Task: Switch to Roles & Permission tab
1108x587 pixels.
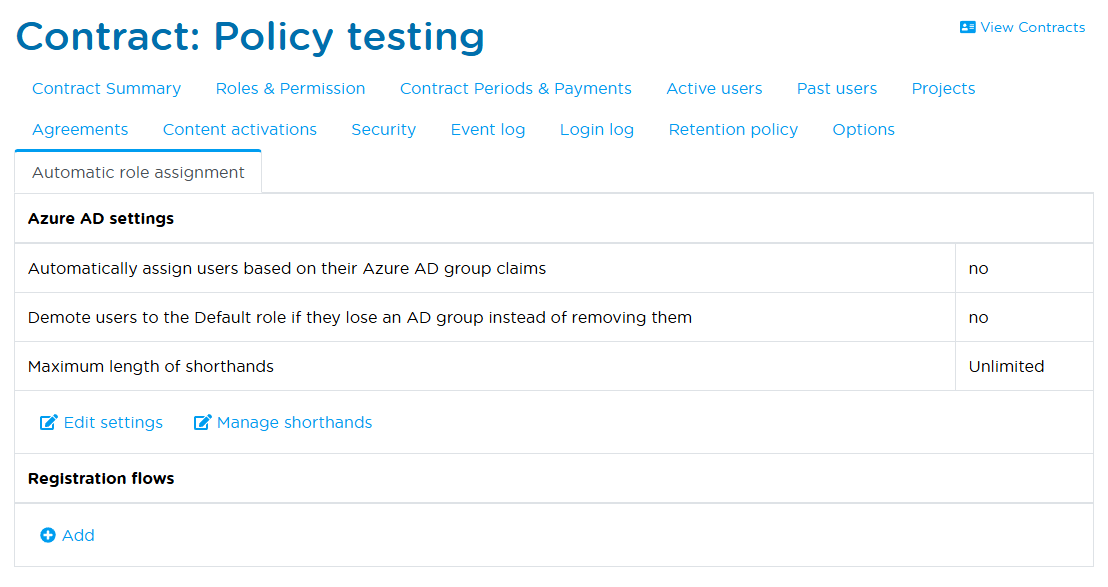Action: coord(290,89)
